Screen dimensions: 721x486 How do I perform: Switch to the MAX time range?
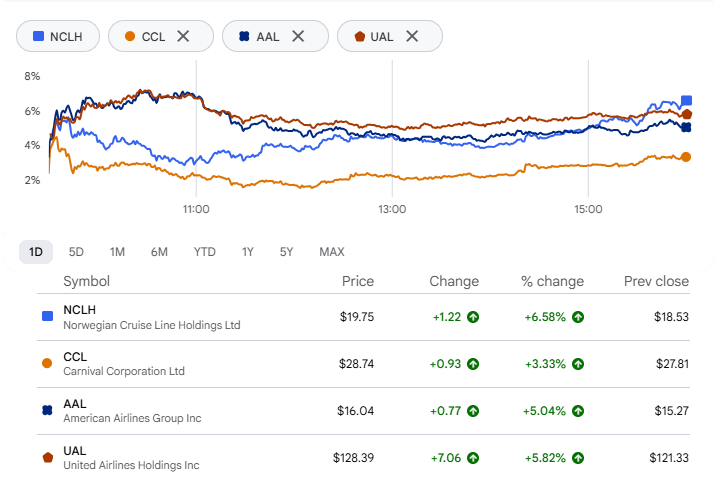point(332,252)
